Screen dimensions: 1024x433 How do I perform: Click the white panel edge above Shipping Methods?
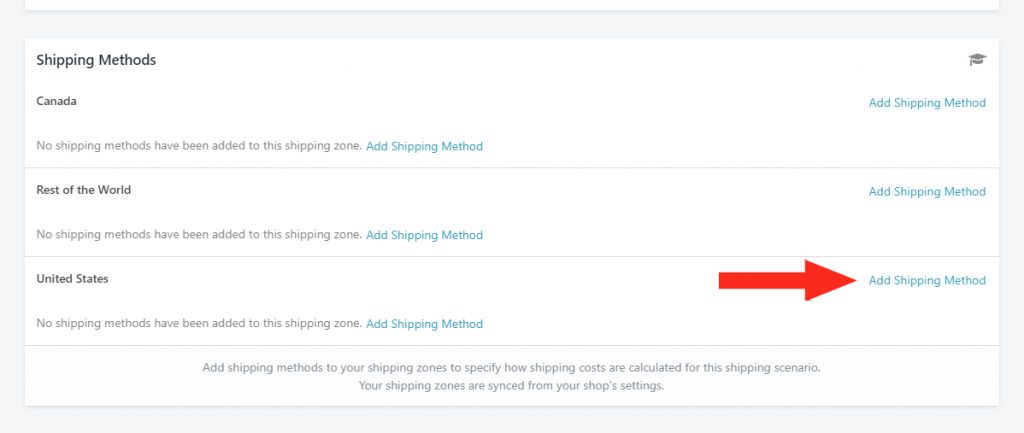click(512, 5)
